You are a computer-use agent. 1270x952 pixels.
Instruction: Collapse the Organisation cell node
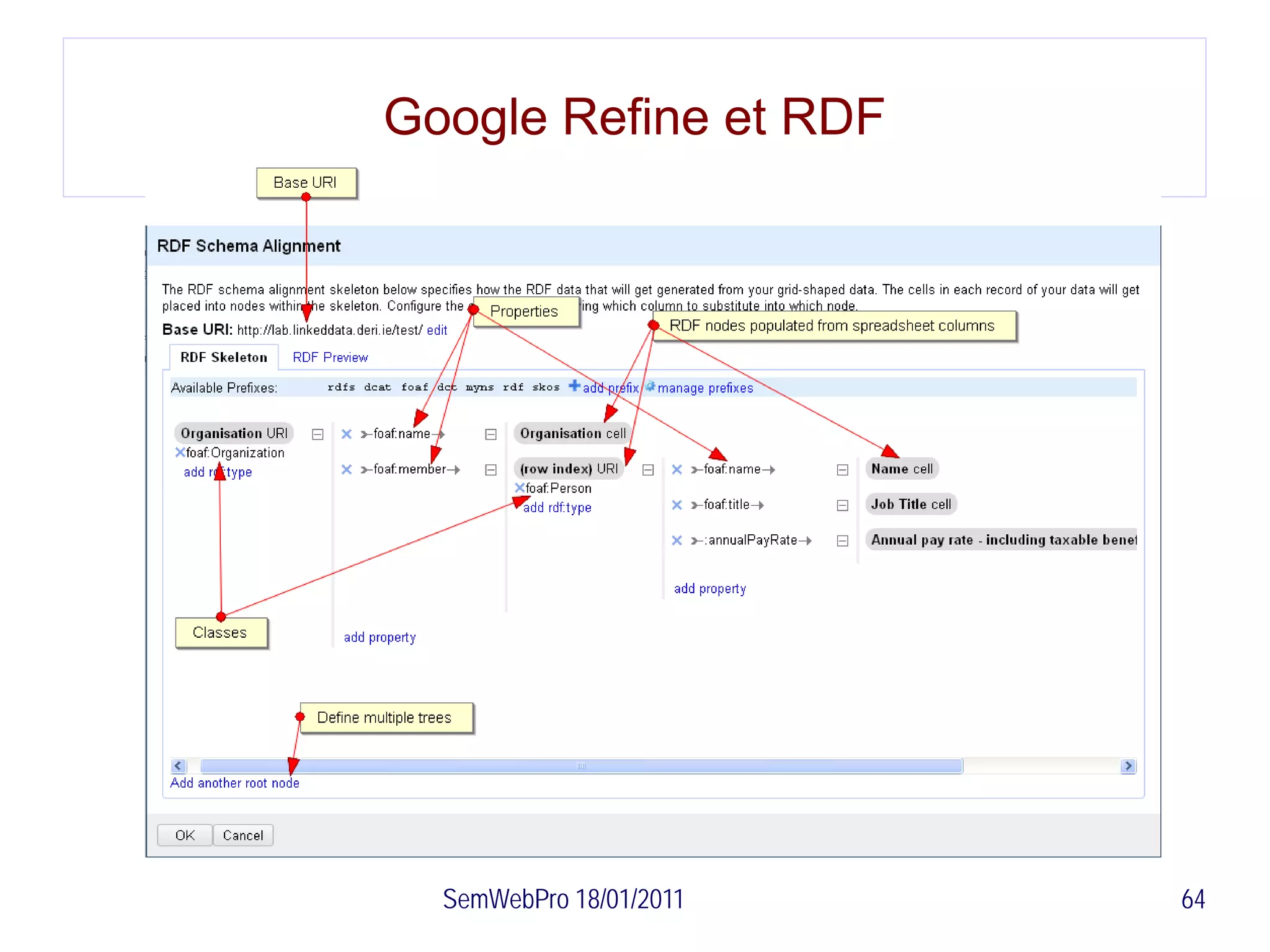[x=491, y=434]
